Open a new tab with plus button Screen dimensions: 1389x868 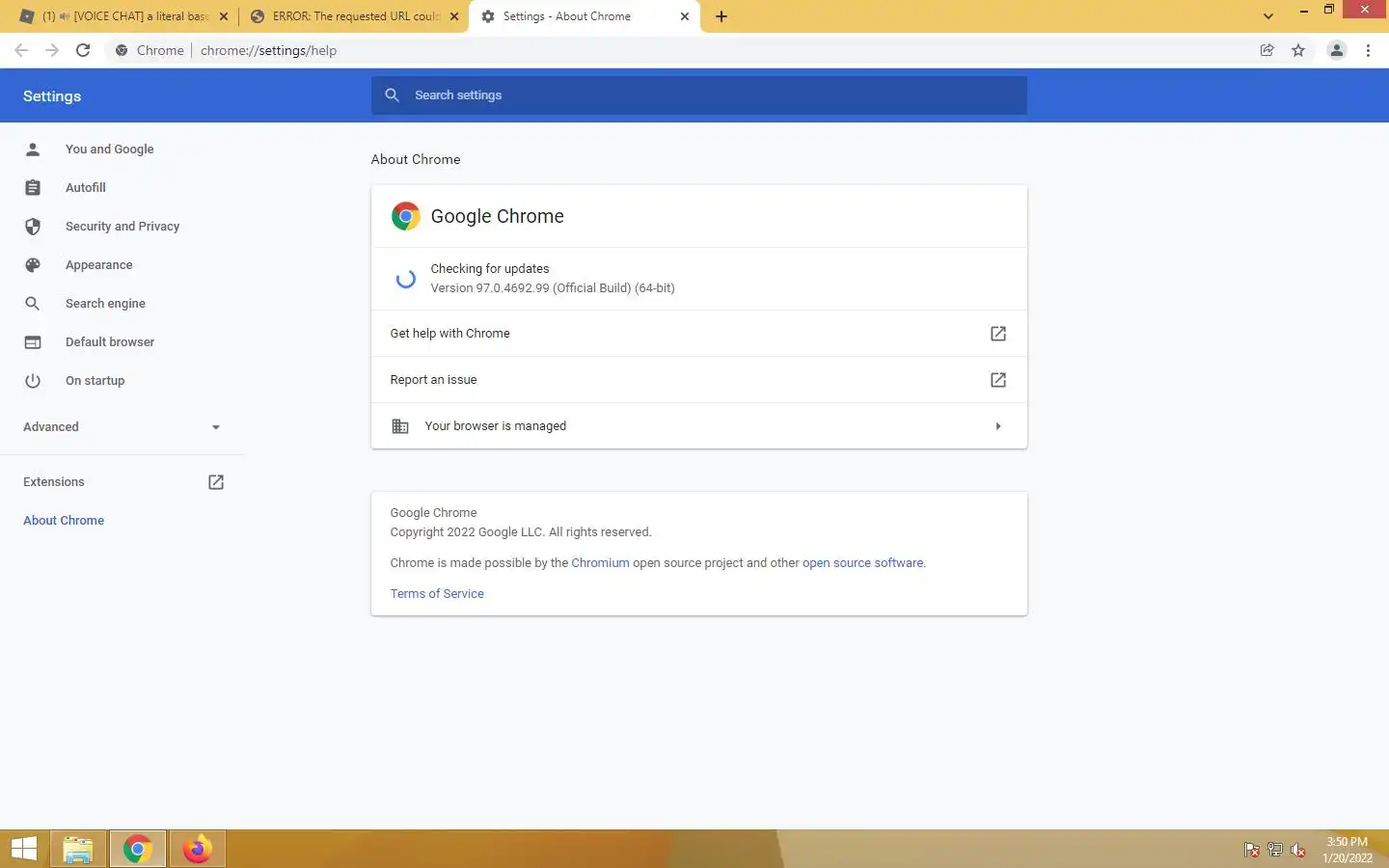[722, 16]
